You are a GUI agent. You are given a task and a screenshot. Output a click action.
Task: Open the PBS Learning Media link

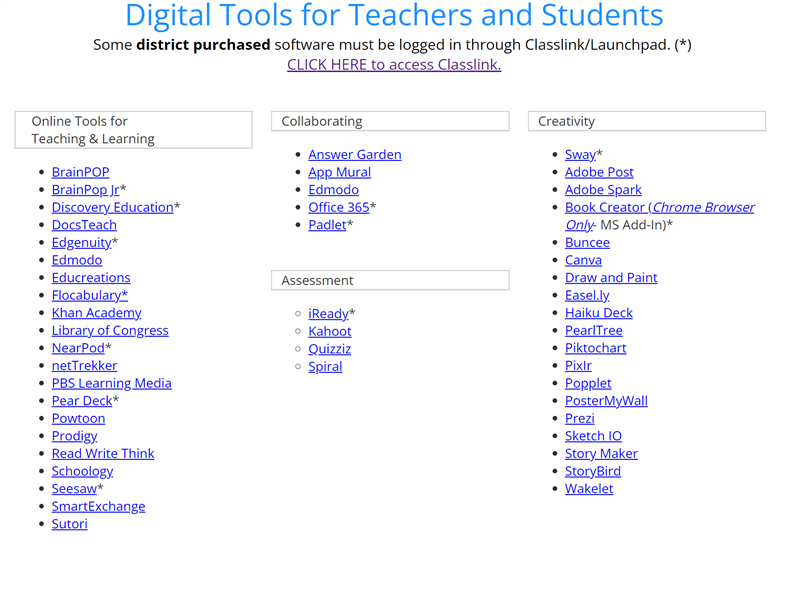pos(112,383)
